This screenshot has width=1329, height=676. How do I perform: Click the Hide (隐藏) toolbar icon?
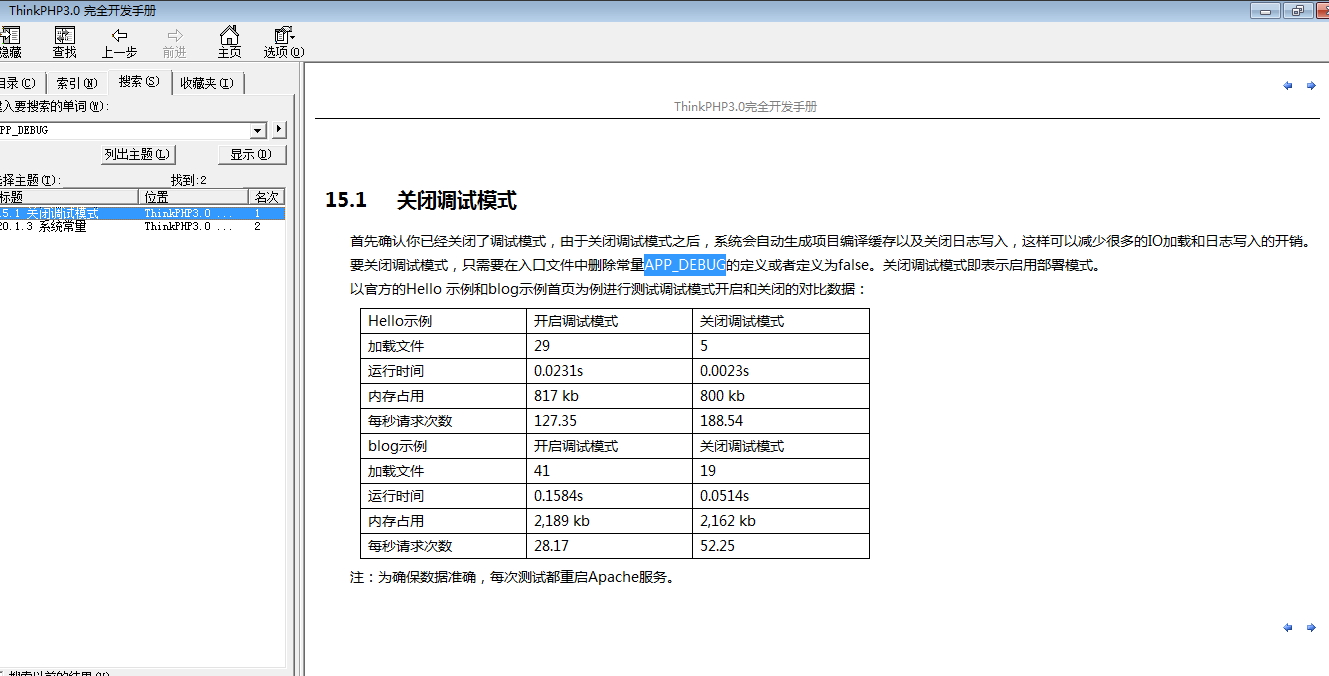point(9,42)
